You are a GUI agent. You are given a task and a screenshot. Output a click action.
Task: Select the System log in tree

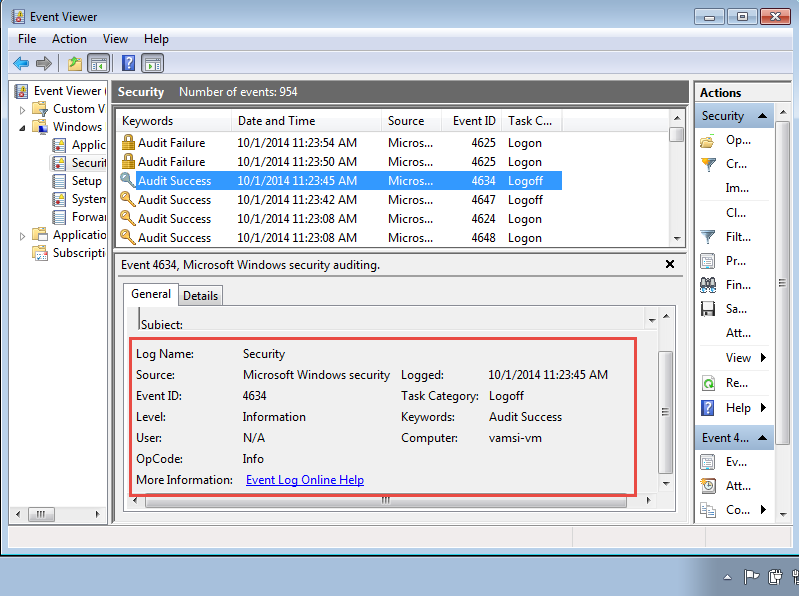click(x=79, y=199)
